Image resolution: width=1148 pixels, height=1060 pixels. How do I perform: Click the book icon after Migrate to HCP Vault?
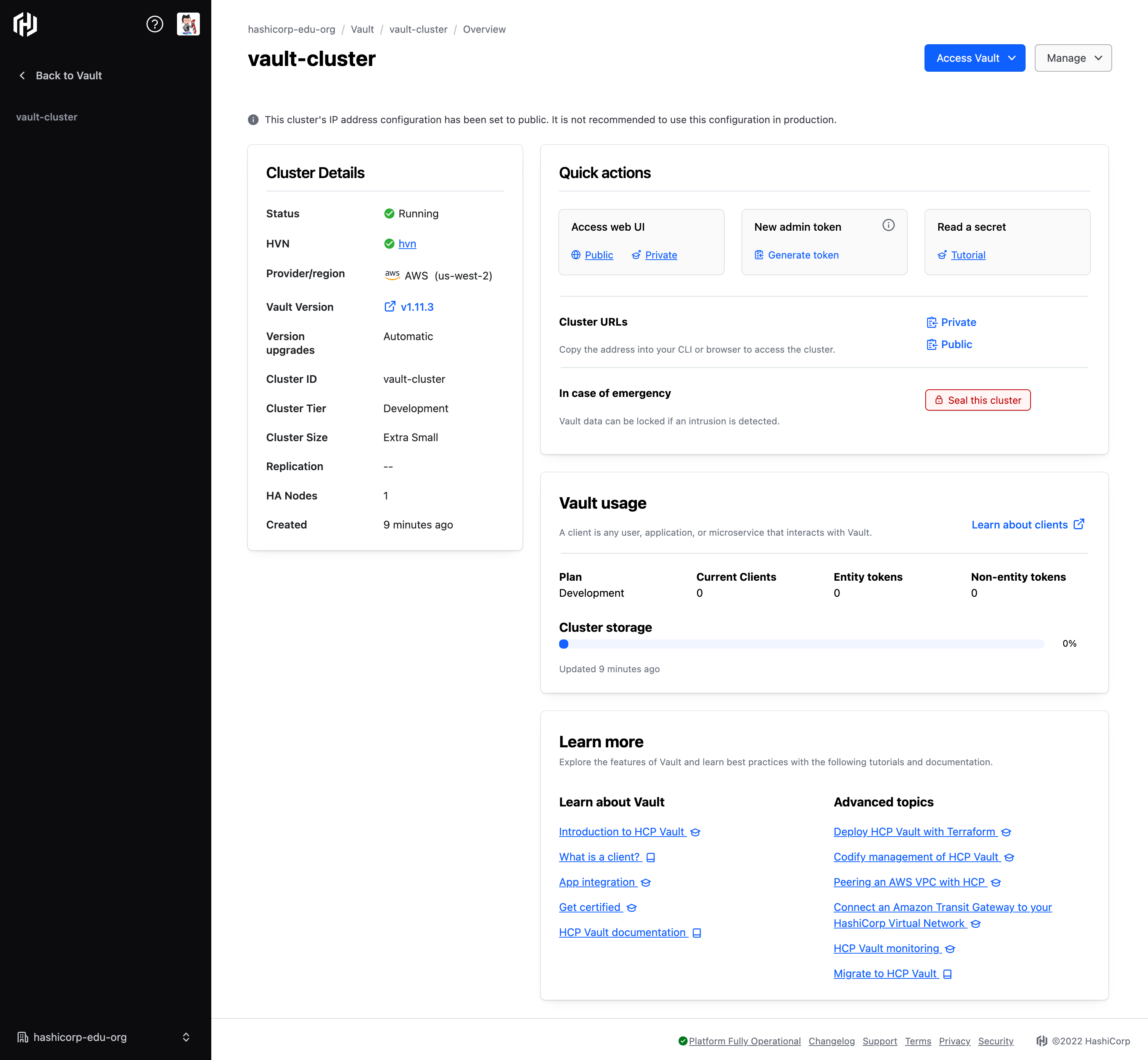pos(947,975)
